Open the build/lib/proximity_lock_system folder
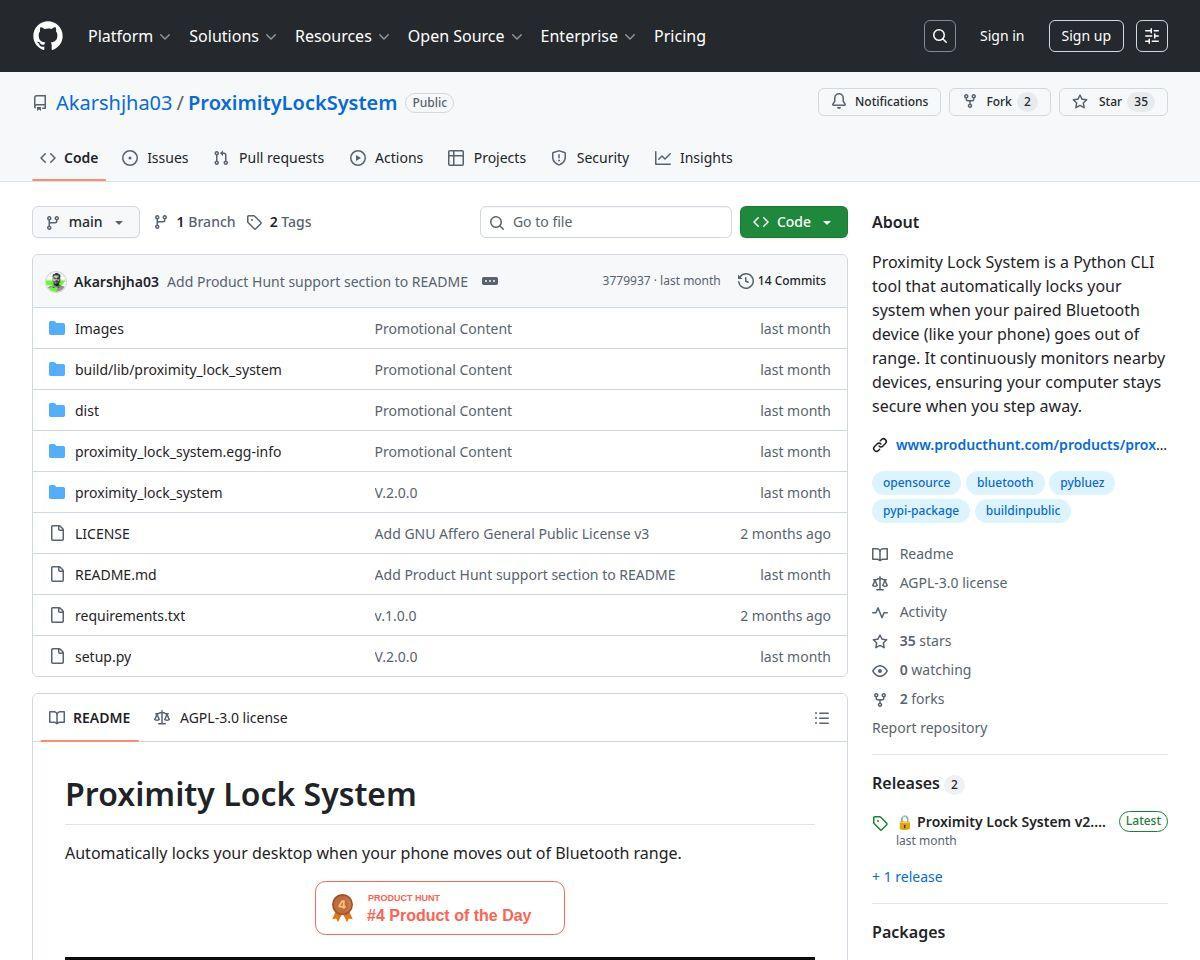The height and width of the screenshot is (960, 1200). coord(178,370)
